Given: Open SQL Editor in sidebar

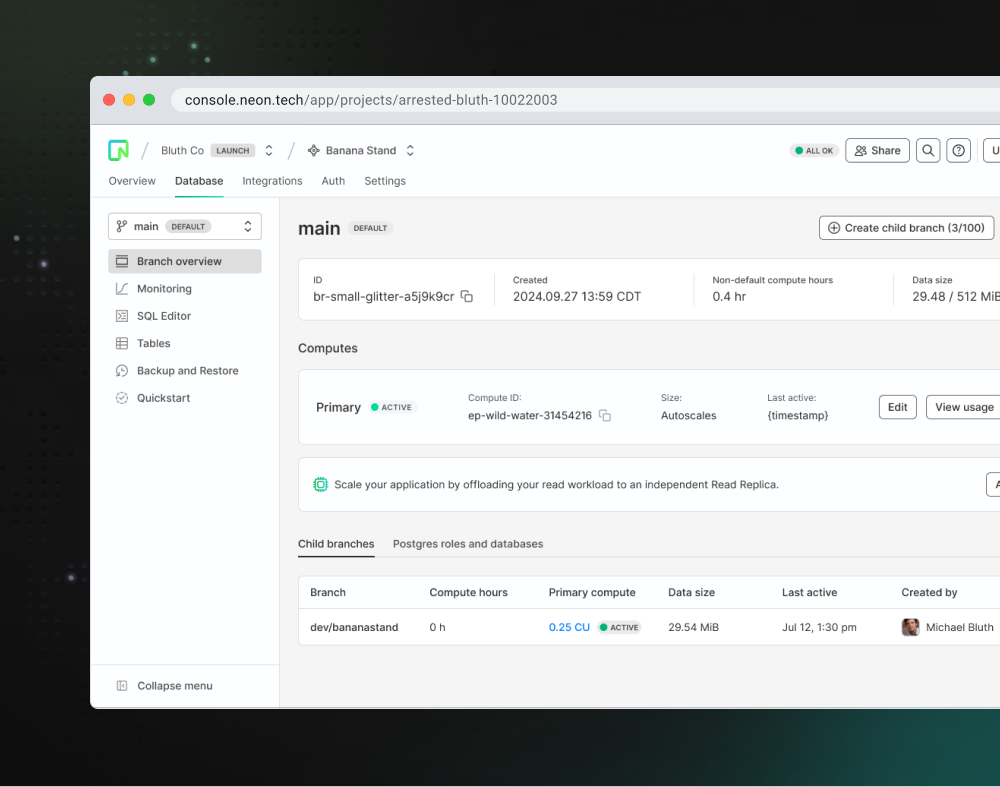Looking at the screenshot, I should click(163, 316).
